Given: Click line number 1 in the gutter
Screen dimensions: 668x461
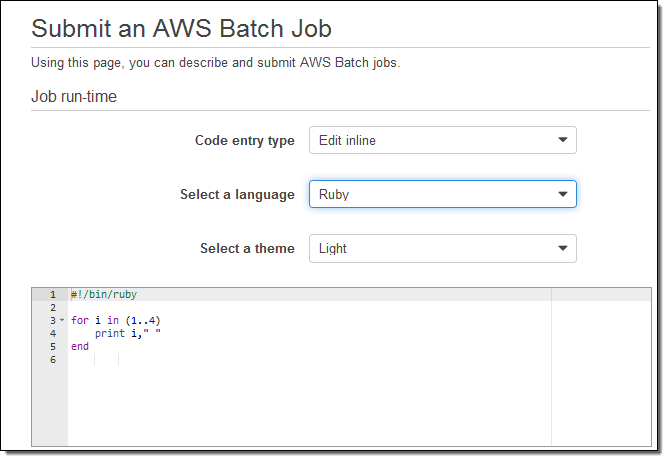Looking at the screenshot, I should coord(52,295).
